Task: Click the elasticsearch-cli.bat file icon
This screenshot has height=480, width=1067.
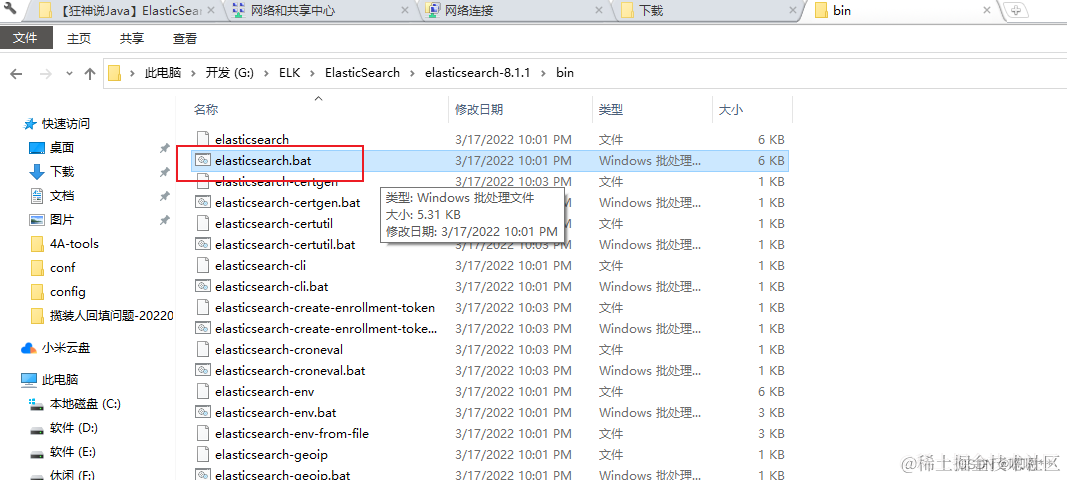Action: (x=202, y=287)
